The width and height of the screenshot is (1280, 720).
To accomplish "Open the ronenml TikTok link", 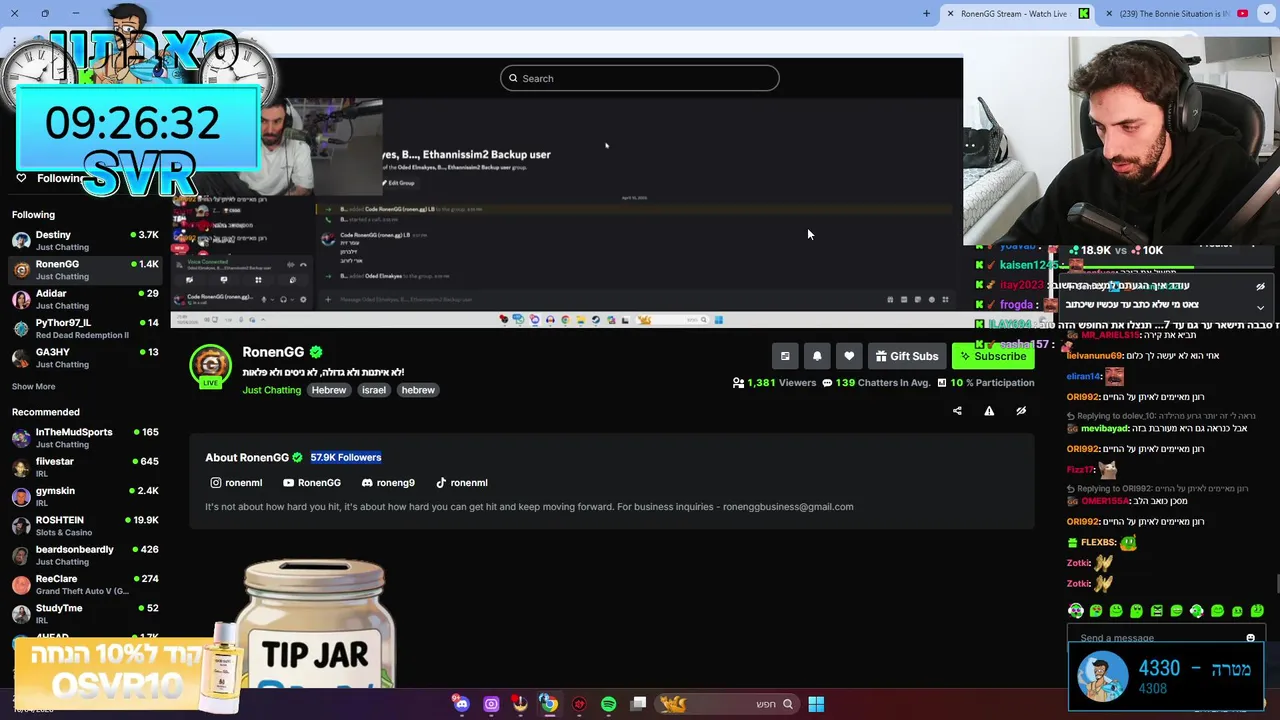I will click(462, 483).
